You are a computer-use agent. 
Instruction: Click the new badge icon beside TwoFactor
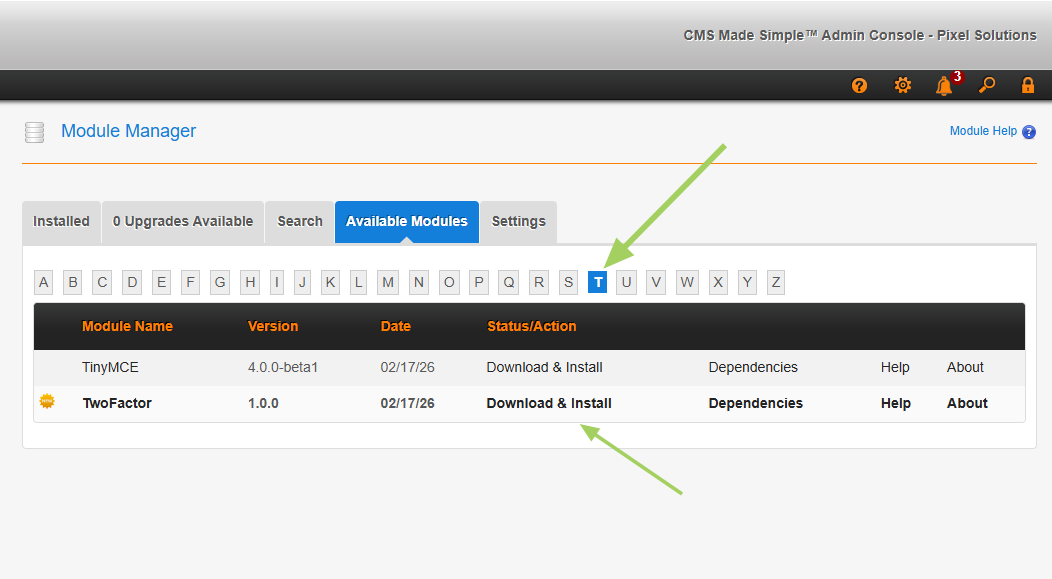(47, 402)
